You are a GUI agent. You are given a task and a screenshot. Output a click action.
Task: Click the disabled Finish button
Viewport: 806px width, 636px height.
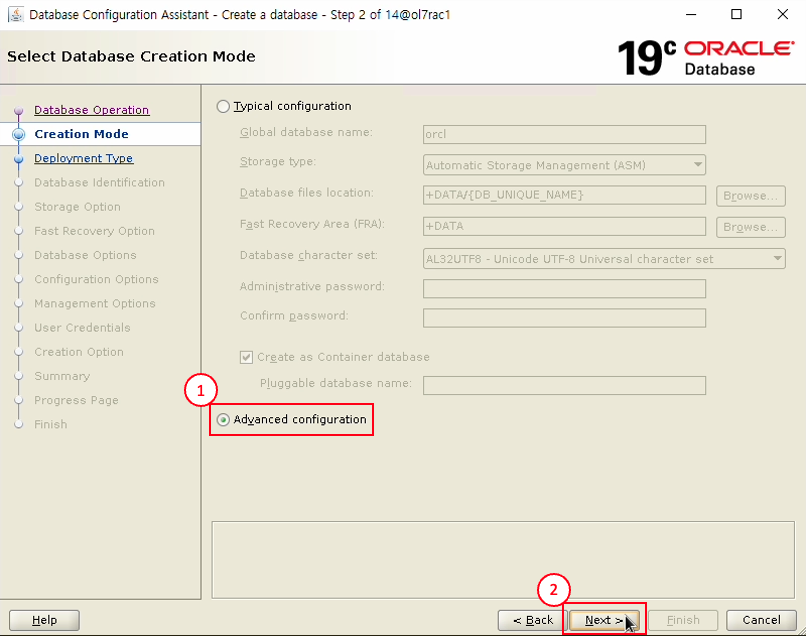point(683,620)
